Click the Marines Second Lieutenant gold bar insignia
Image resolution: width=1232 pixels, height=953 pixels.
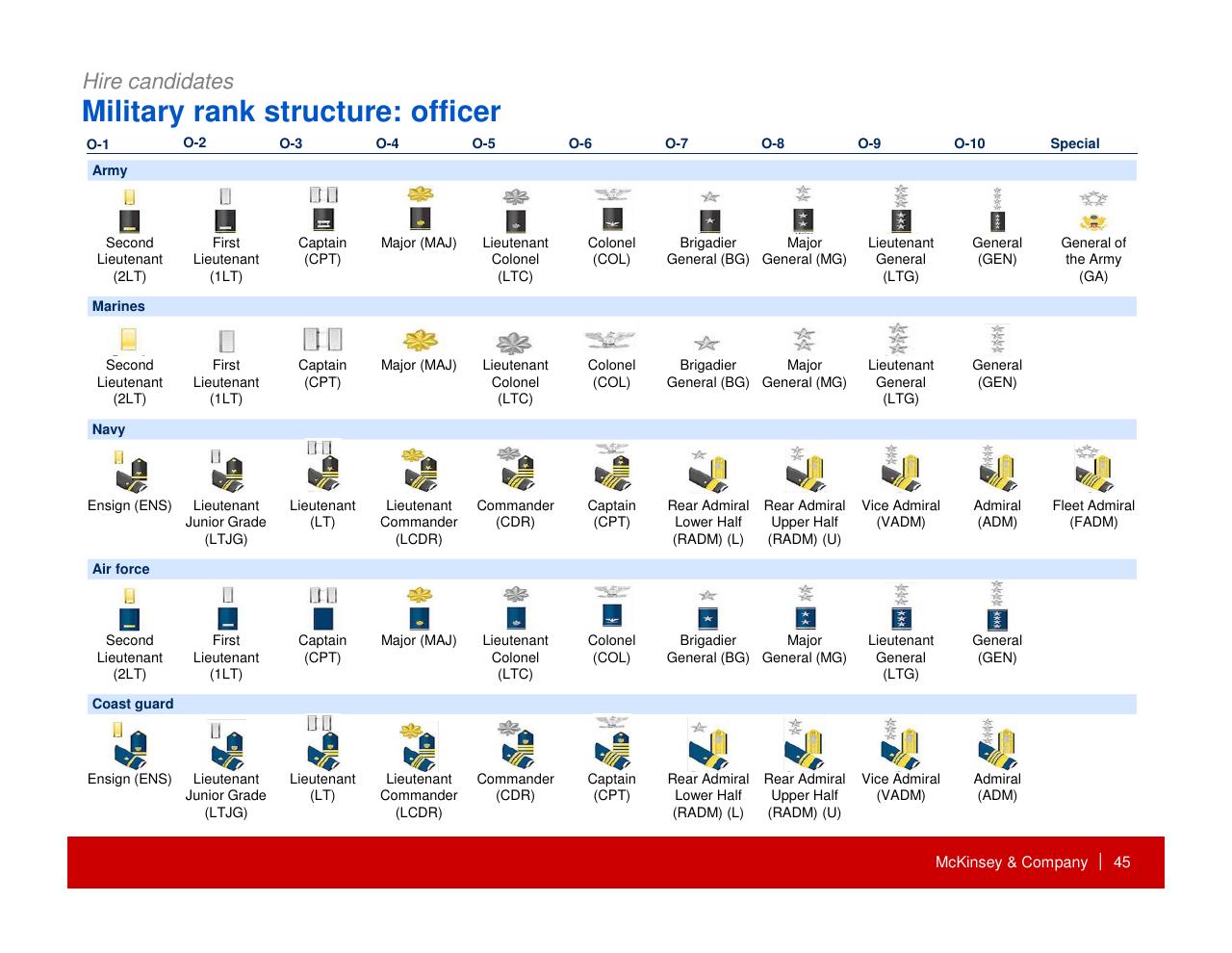coord(129,340)
